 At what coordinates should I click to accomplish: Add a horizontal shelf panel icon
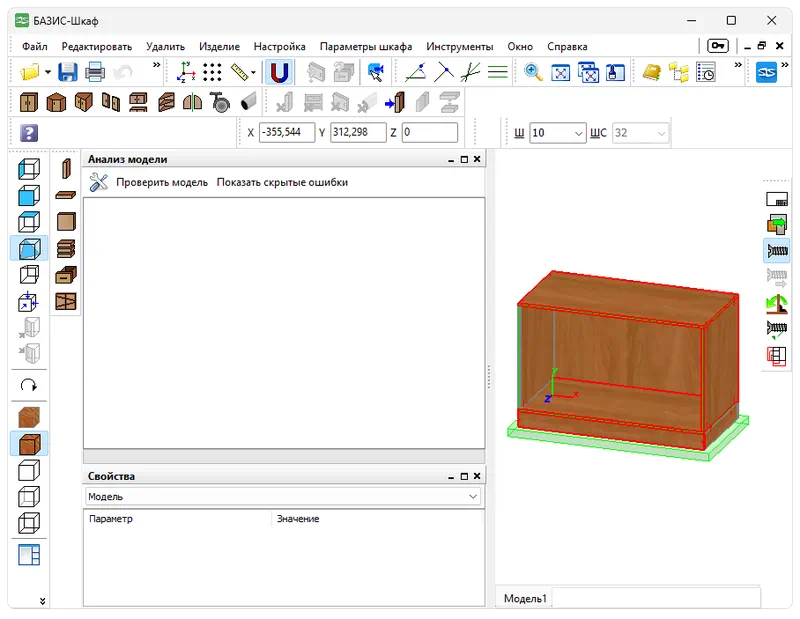coord(66,195)
